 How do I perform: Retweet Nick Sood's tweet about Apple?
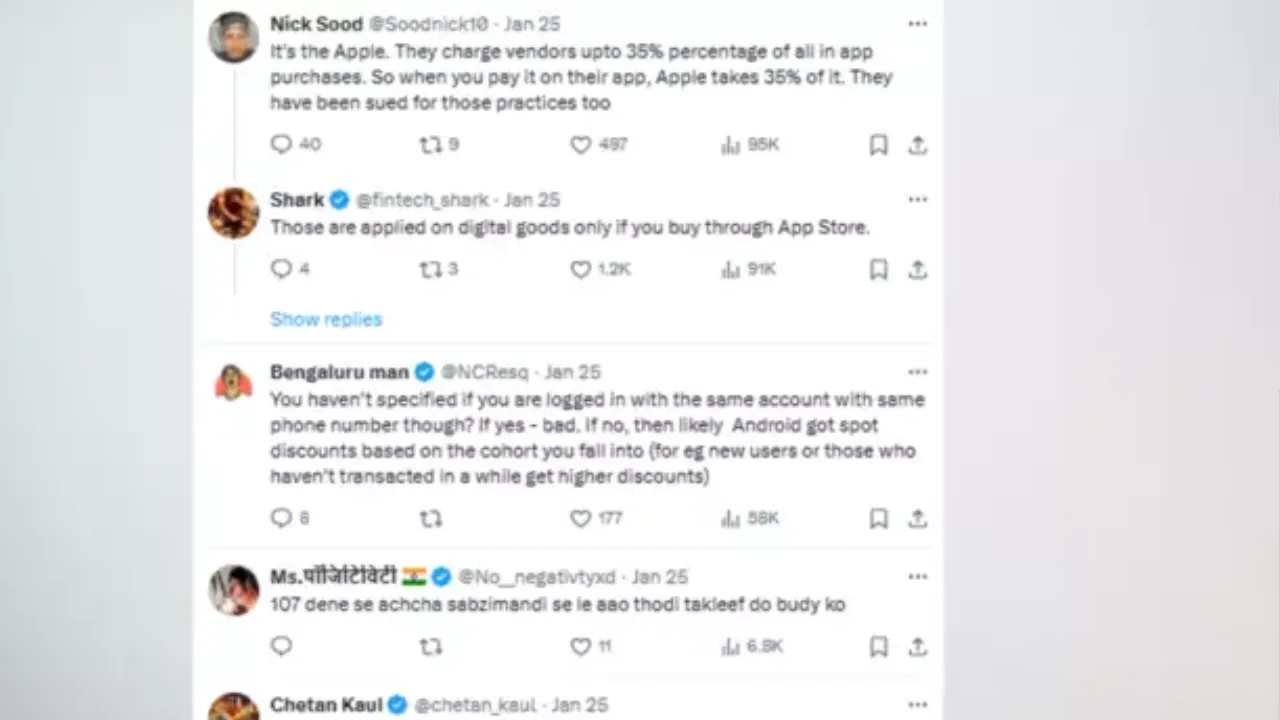431,145
